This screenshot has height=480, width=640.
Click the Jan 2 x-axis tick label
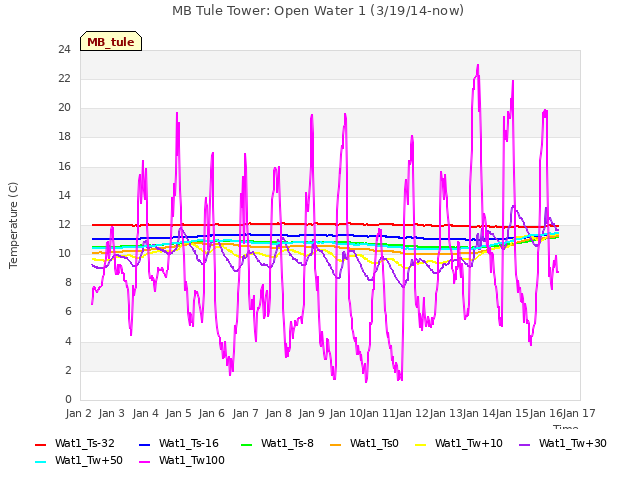(x=78, y=413)
